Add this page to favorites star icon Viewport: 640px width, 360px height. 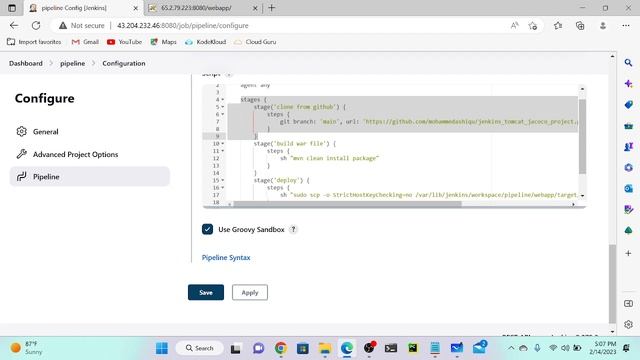pyautogui.click(x=533, y=26)
